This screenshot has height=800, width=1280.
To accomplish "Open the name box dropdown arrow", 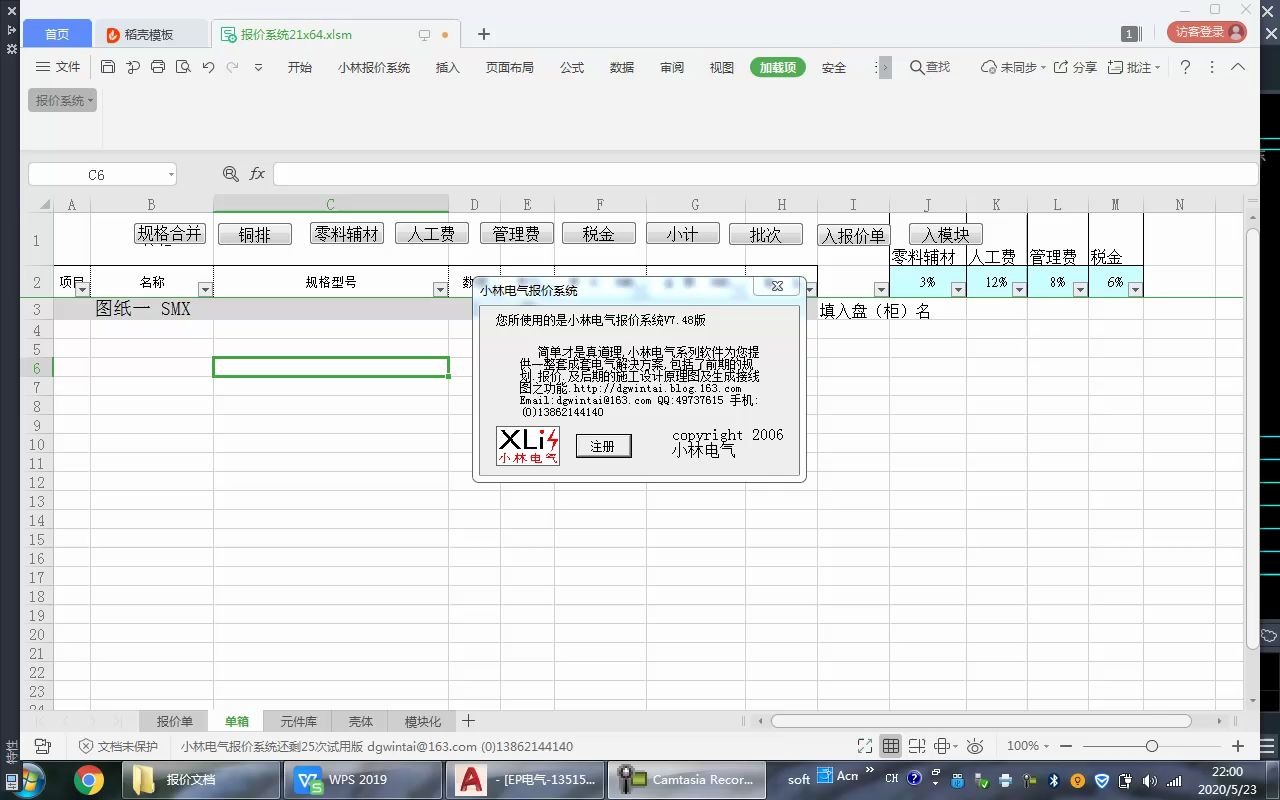I will (171, 175).
